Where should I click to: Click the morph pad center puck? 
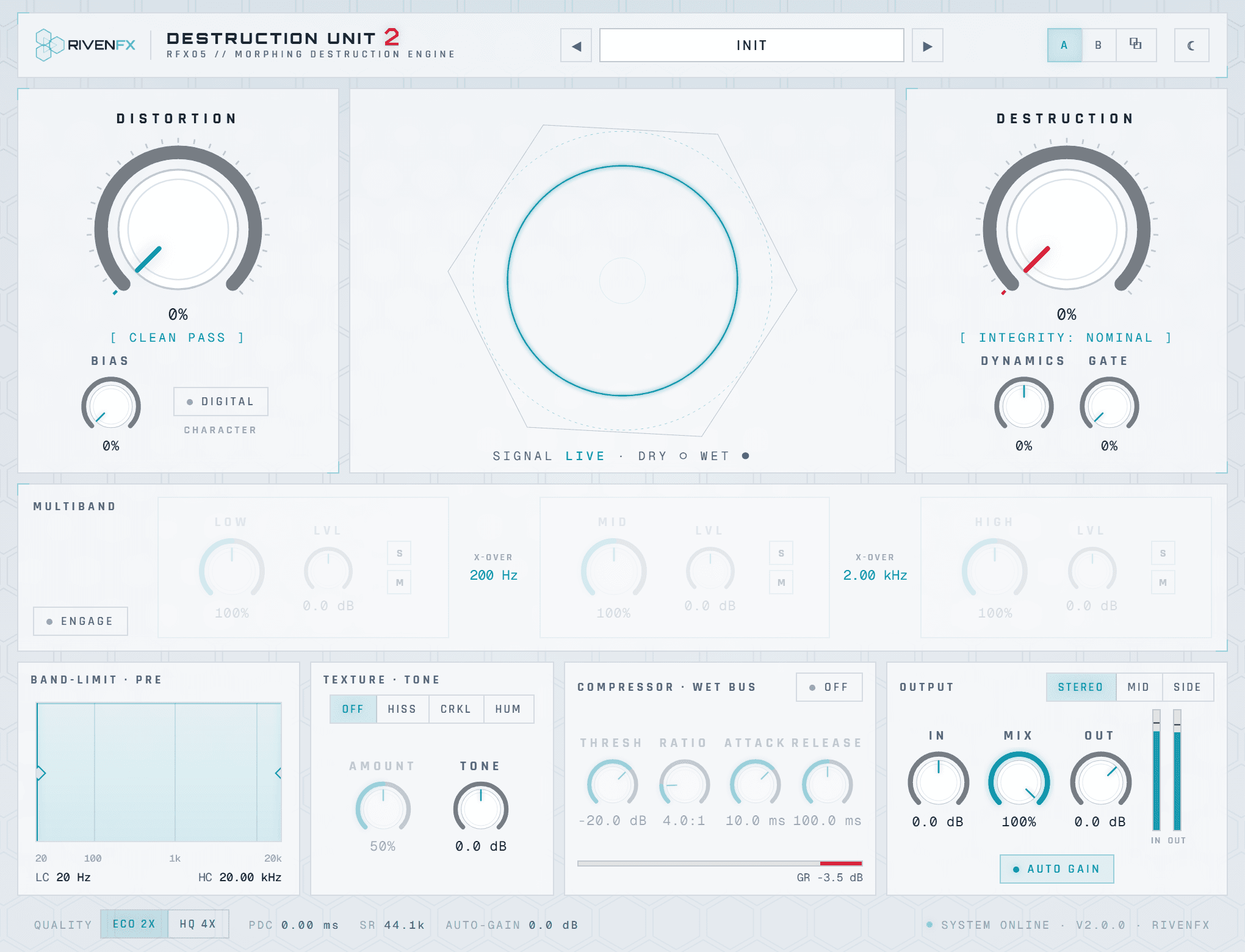(x=622, y=281)
